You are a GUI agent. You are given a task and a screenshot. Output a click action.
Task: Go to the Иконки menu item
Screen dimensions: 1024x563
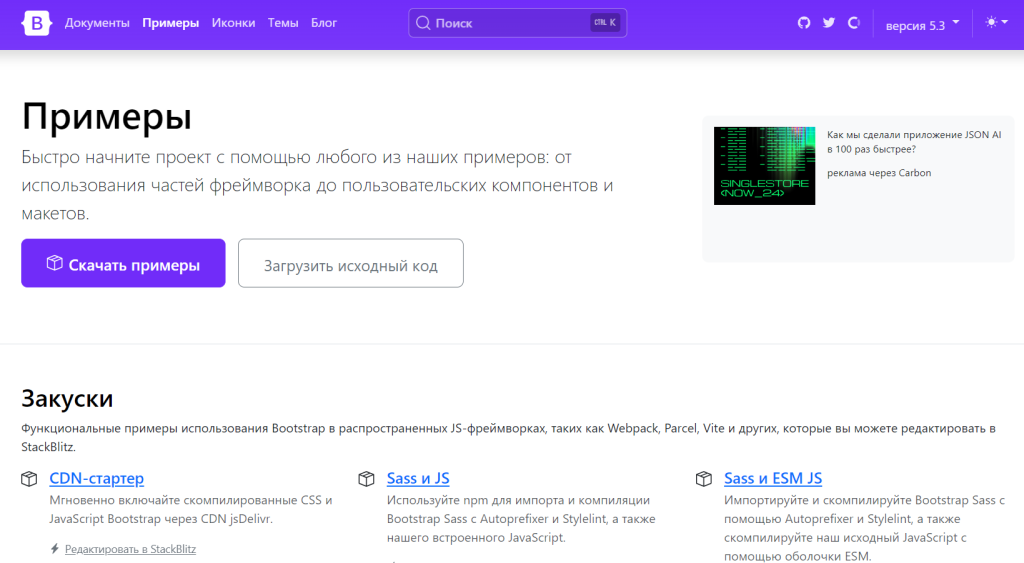tap(233, 23)
